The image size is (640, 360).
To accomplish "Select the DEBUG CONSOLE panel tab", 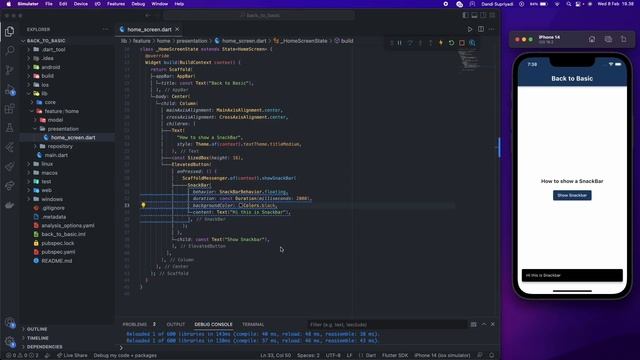I will [x=213, y=324].
